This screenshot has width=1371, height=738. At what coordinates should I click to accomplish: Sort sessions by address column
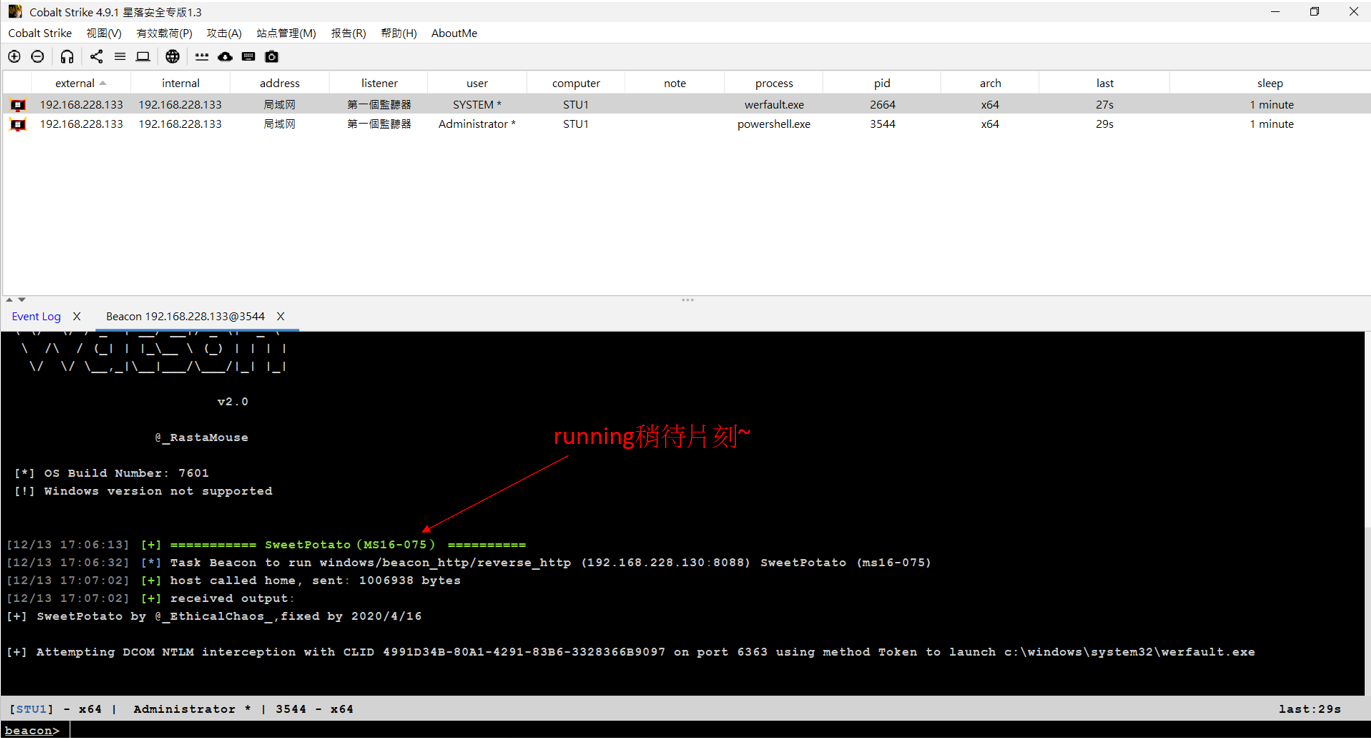point(280,83)
